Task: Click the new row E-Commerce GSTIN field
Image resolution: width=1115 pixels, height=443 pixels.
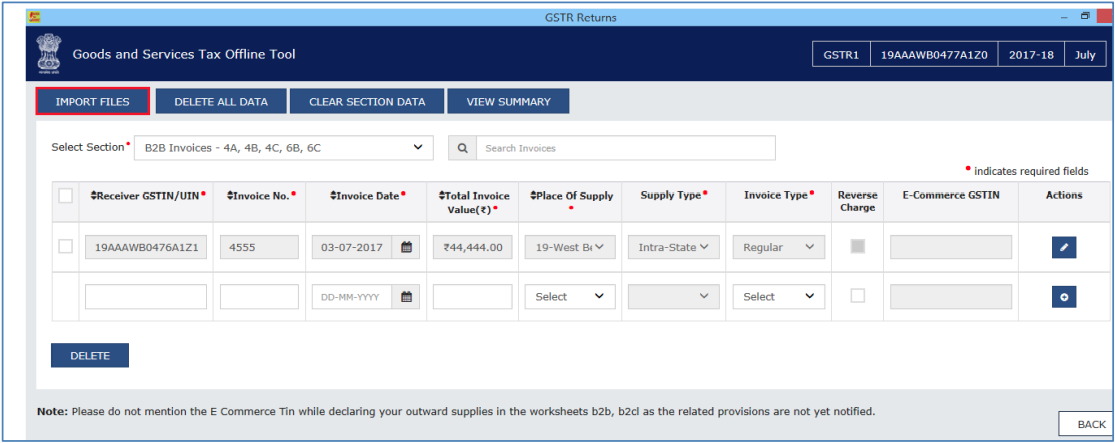Action: coord(951,297)
